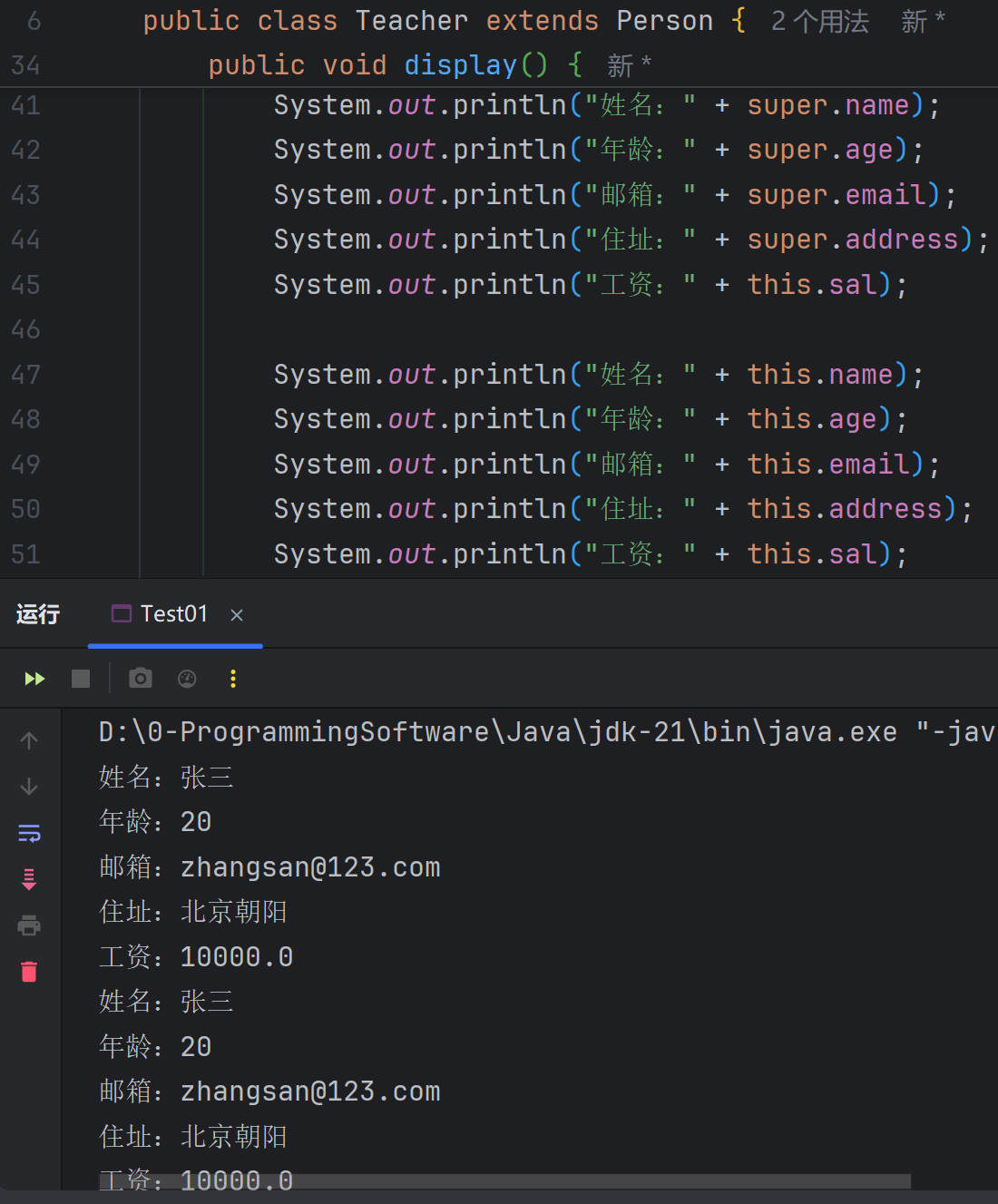This screenshot has height=1204, width=998.
Task: Stop the running process
Action: click(x=81, y=679)
